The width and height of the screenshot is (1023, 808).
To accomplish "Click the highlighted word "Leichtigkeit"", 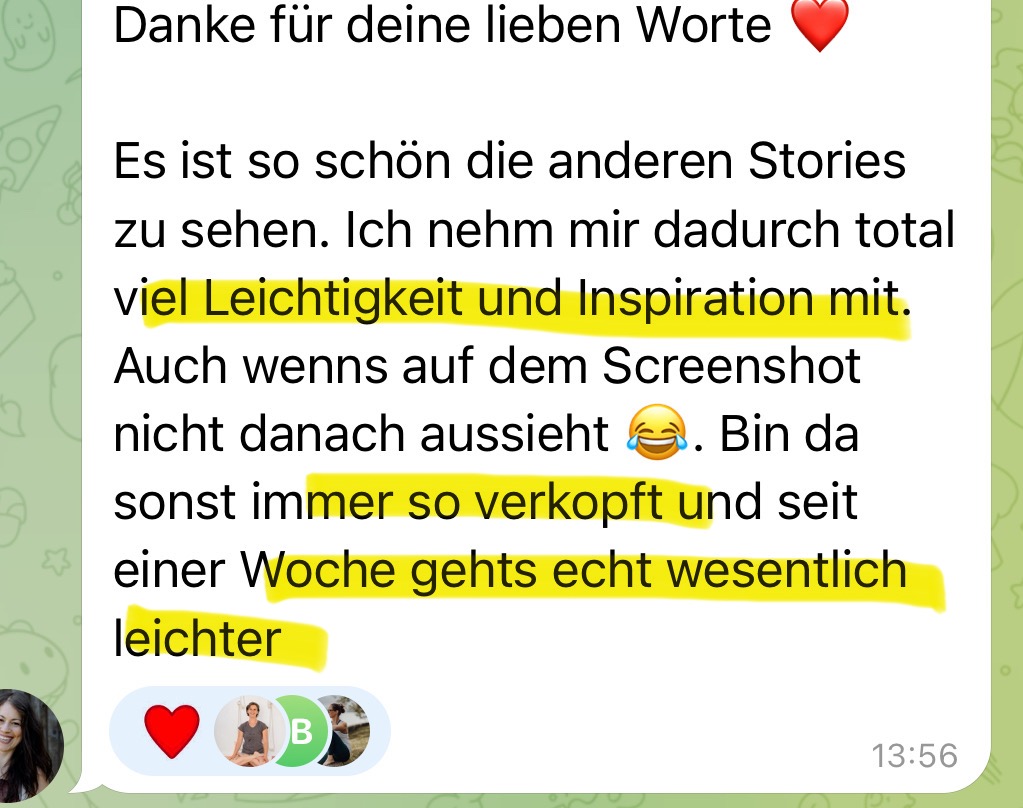I will [333, 299].
